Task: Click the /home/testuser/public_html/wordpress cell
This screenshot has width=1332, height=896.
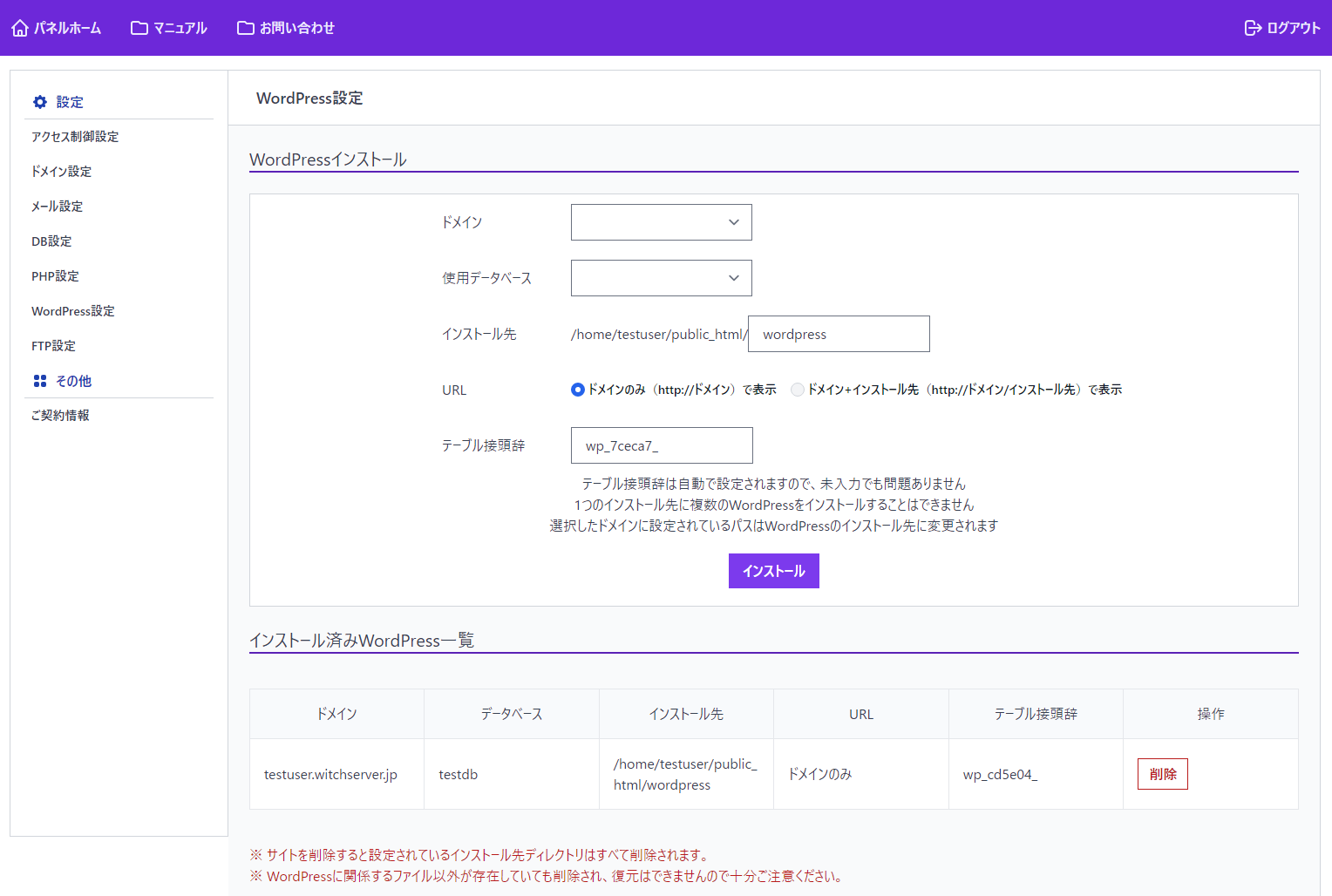Action: (687, 774)
